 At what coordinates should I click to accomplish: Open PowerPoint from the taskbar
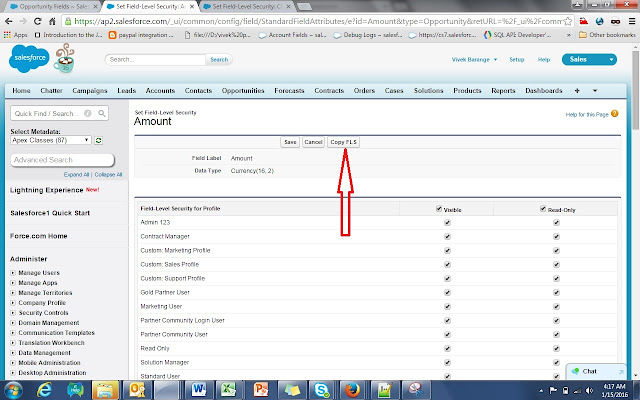coord(260,390)
